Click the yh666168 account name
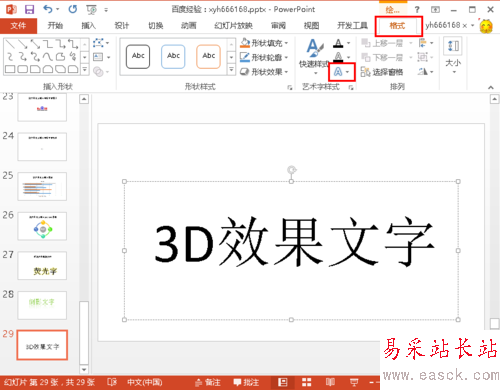This screenshot has width=500, height=390. [443, 25]
